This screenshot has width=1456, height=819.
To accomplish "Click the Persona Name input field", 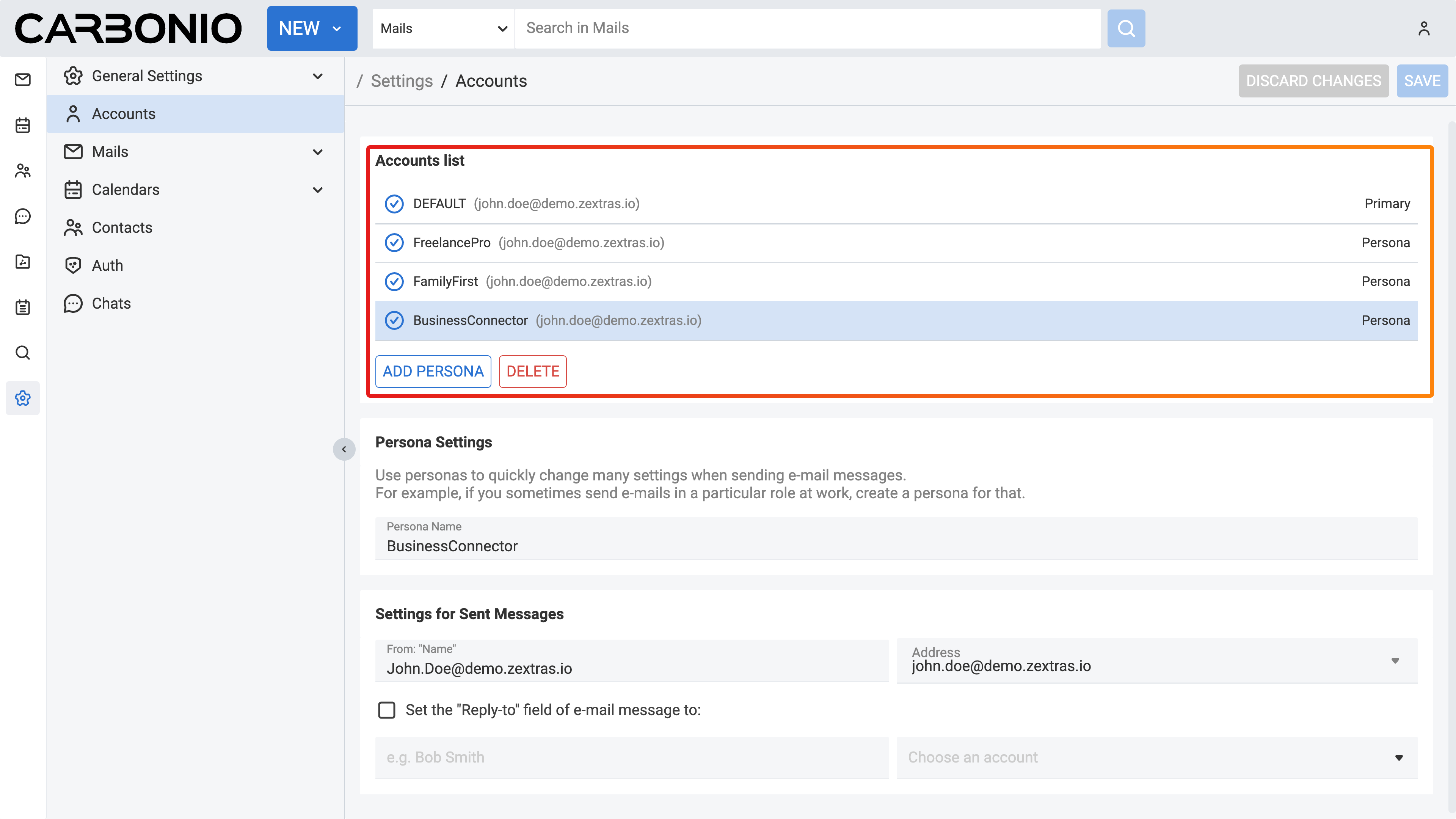I will tap(896, 546).
